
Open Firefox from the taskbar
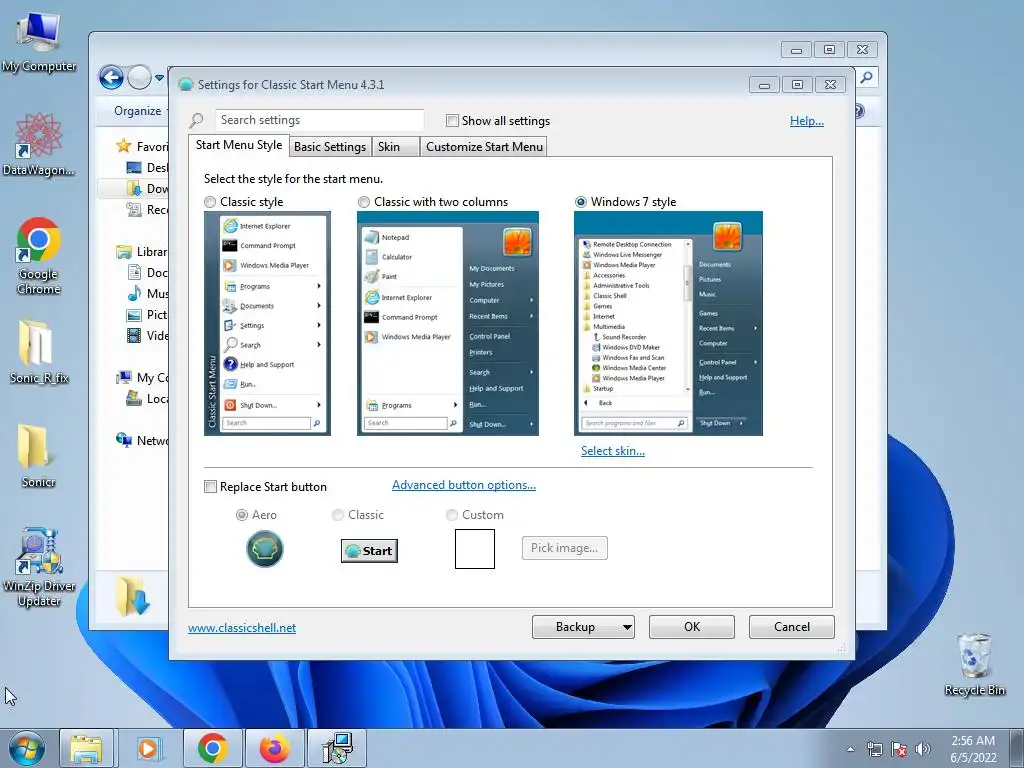[x=275, y=748]
